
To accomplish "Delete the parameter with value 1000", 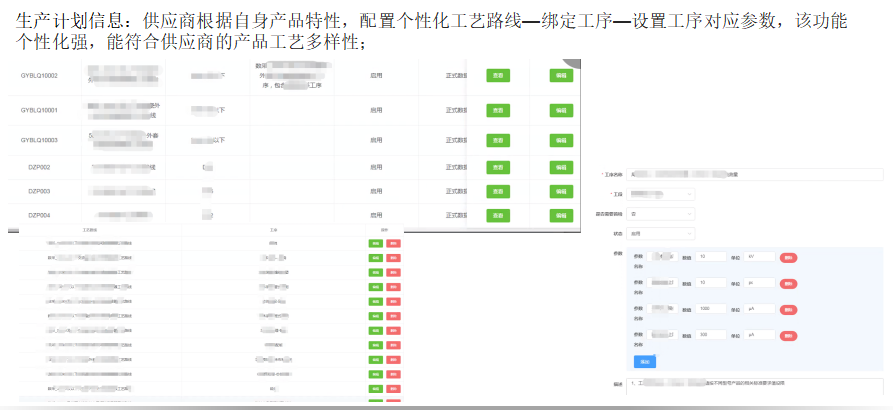I will click(788, 310).
